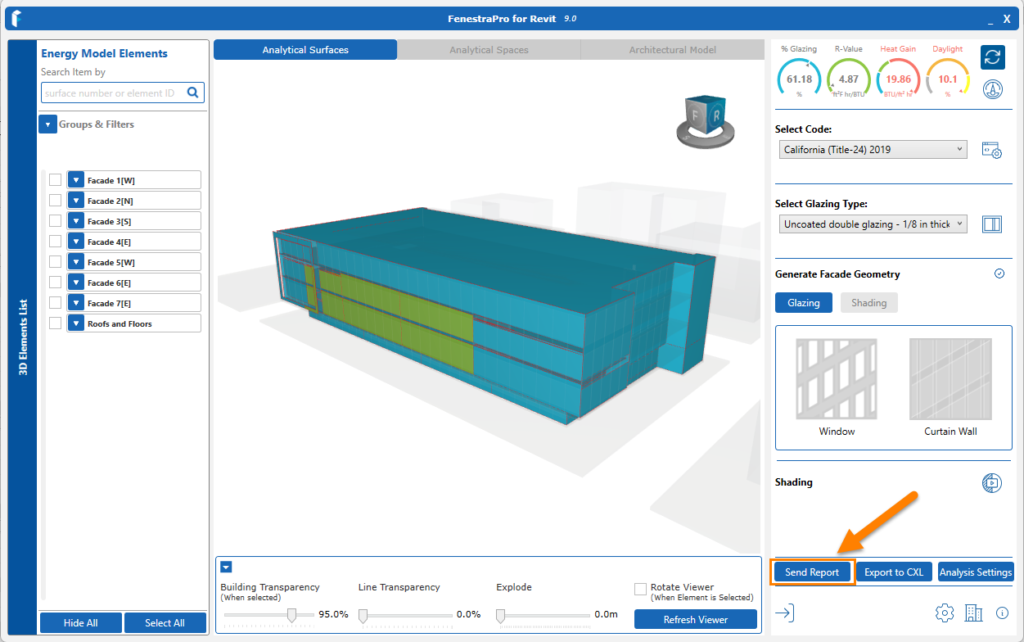Open the Shading globe icon

point(991,483)
